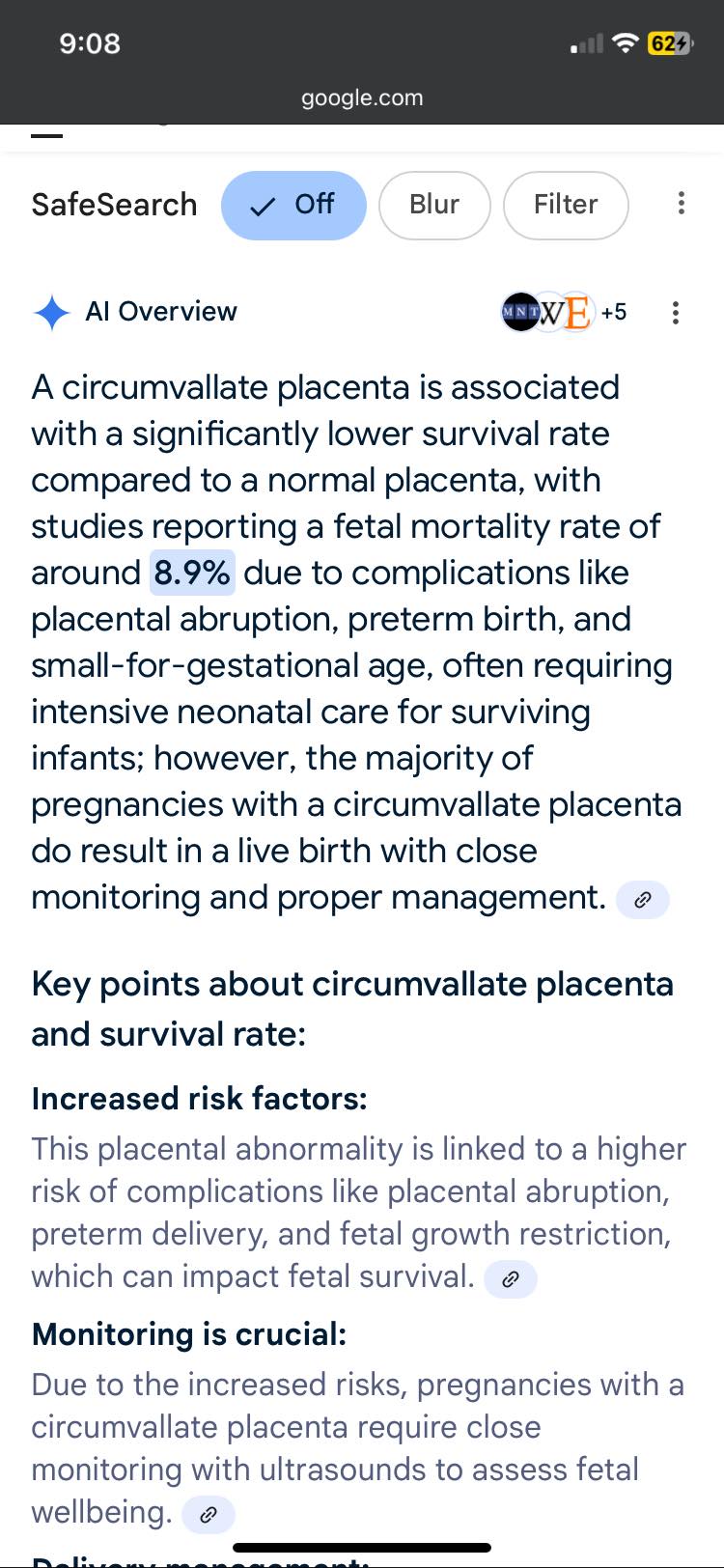Tap the W source icon
This screenshot has width=724, height=1568.
(549, 313)
